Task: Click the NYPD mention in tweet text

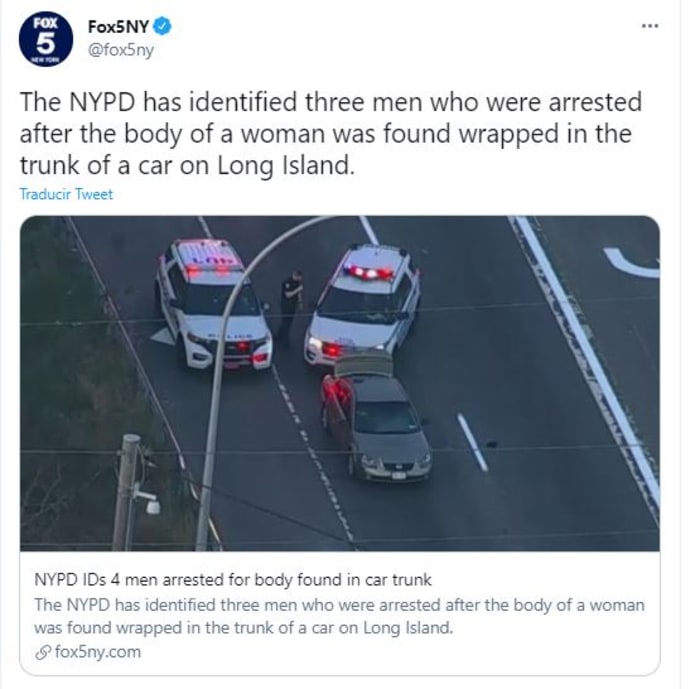Action: (102, 102)
